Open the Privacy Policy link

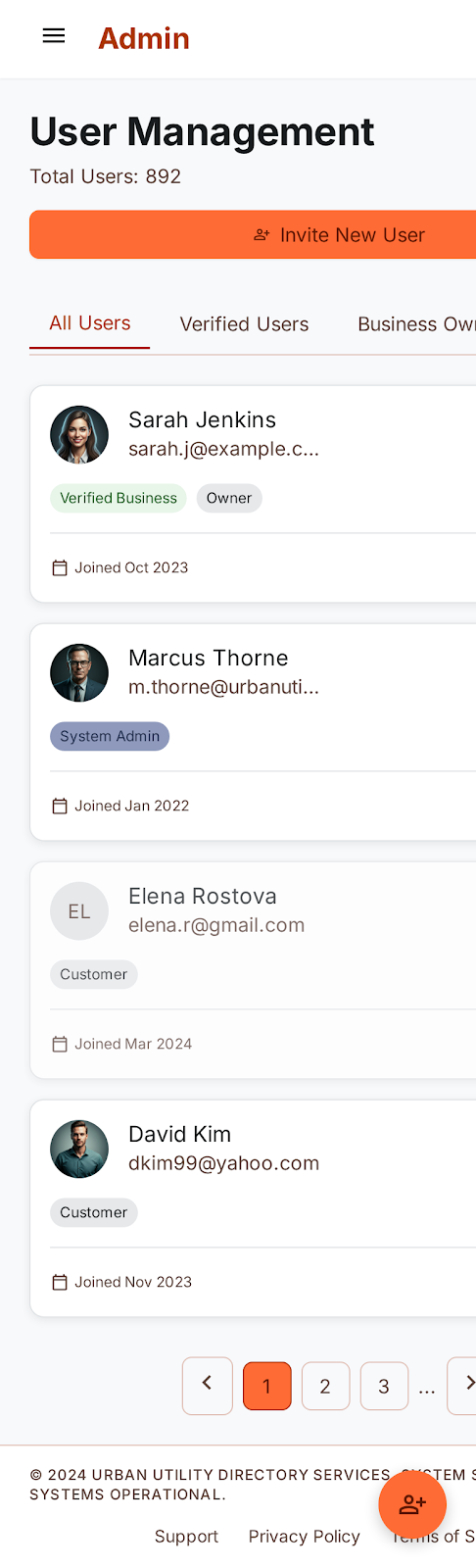coord(305,1537)
